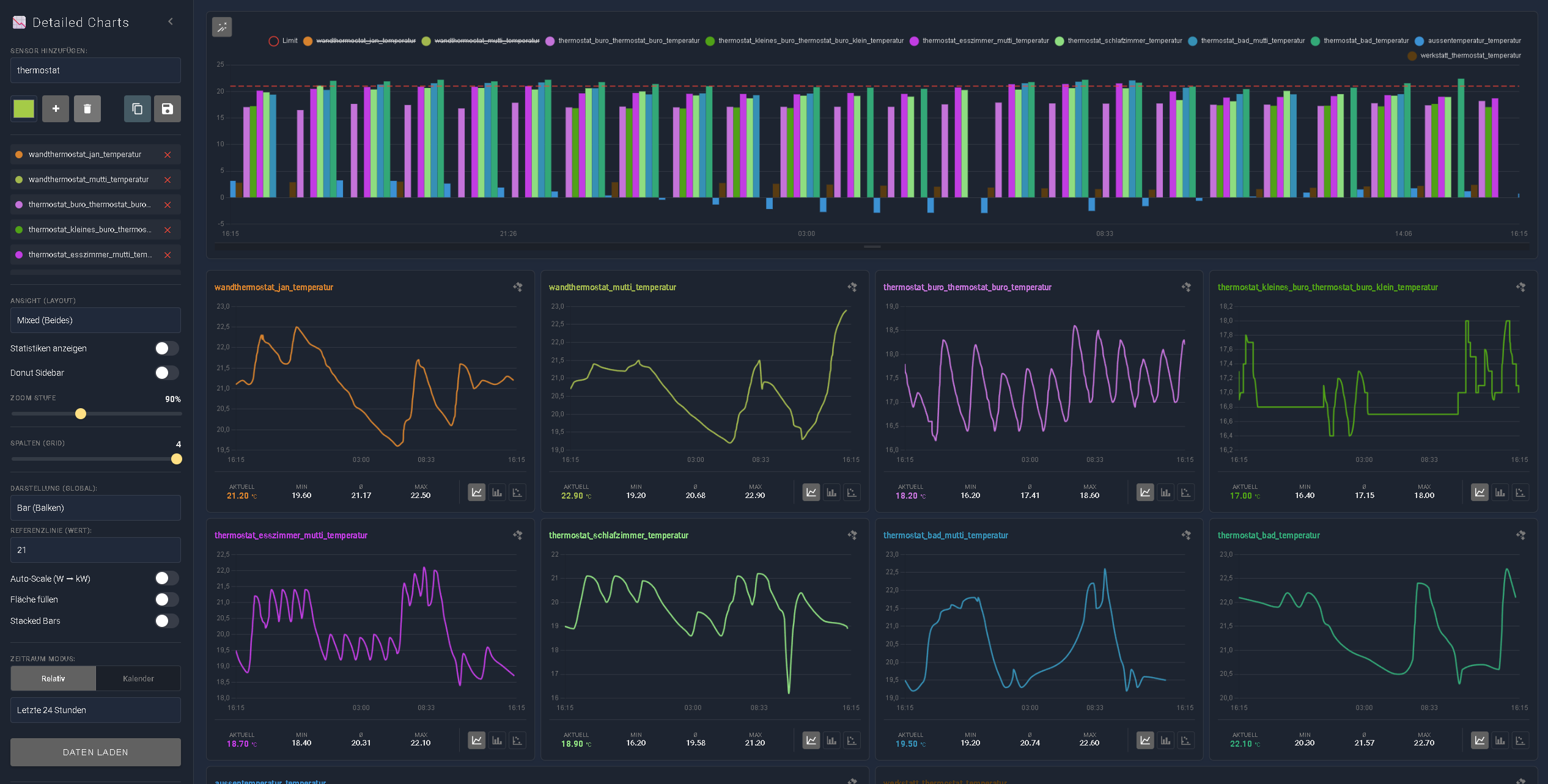Turn on the Donut Sidebar switch
Image resolution: width=1548 pixels, height=784 pixels.
166,372
